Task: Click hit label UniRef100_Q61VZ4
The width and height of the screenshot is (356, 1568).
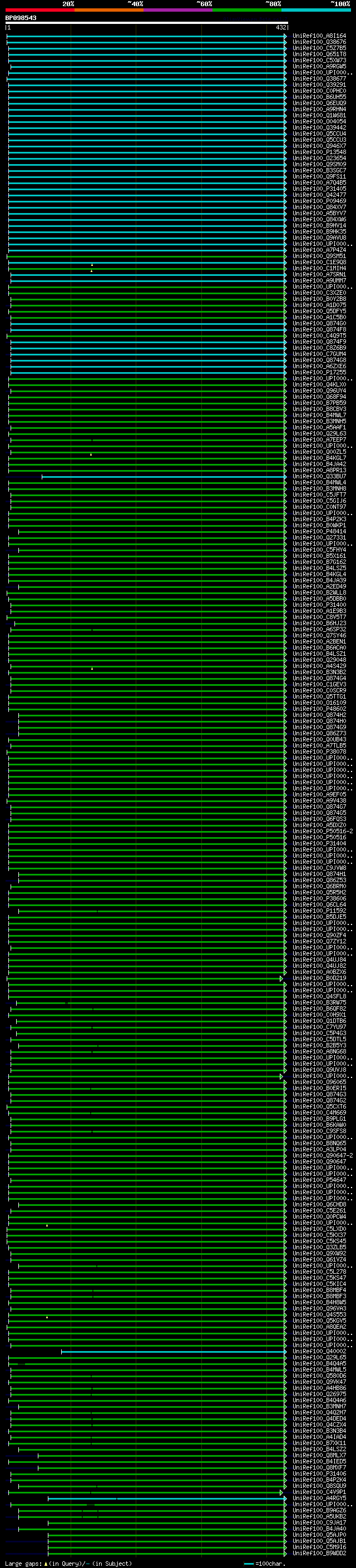Action: [319, 1260]
